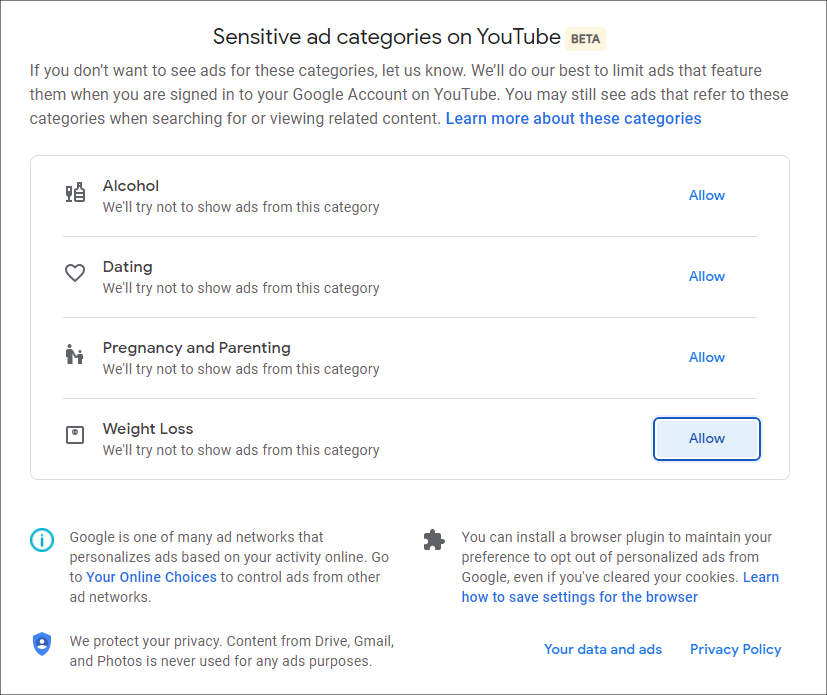The height and width of the screenshot is (695, 827).
Task: Allow ads for the Alcohol category
Action: tap(707, 196)
